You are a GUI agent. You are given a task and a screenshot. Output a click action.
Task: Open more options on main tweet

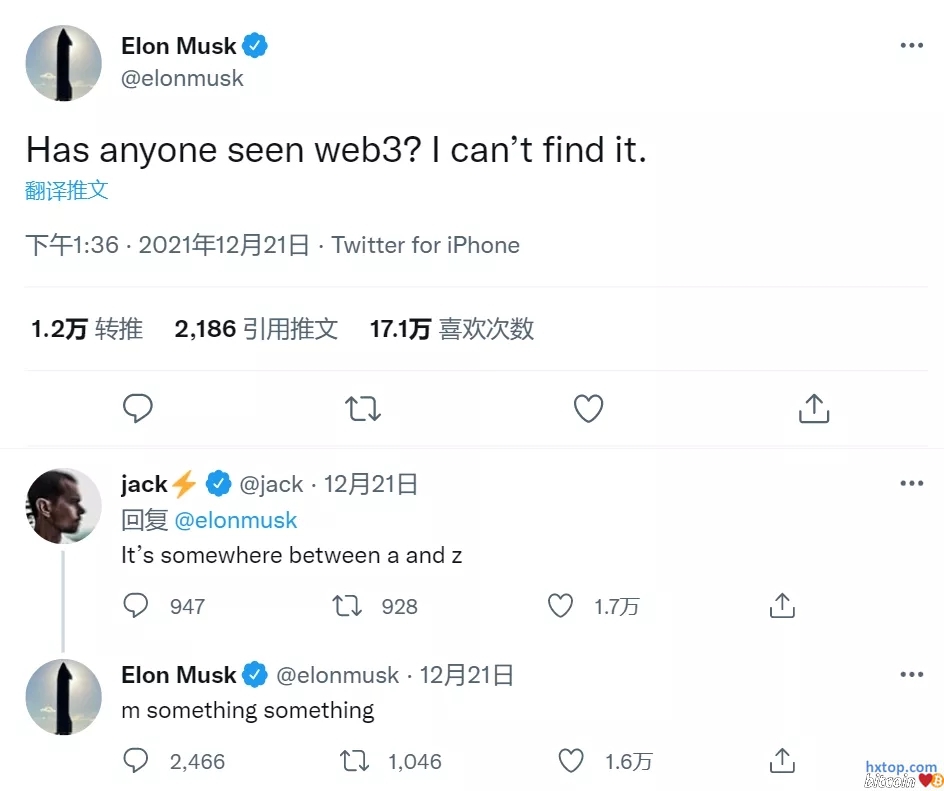click(x=911, y=46)
